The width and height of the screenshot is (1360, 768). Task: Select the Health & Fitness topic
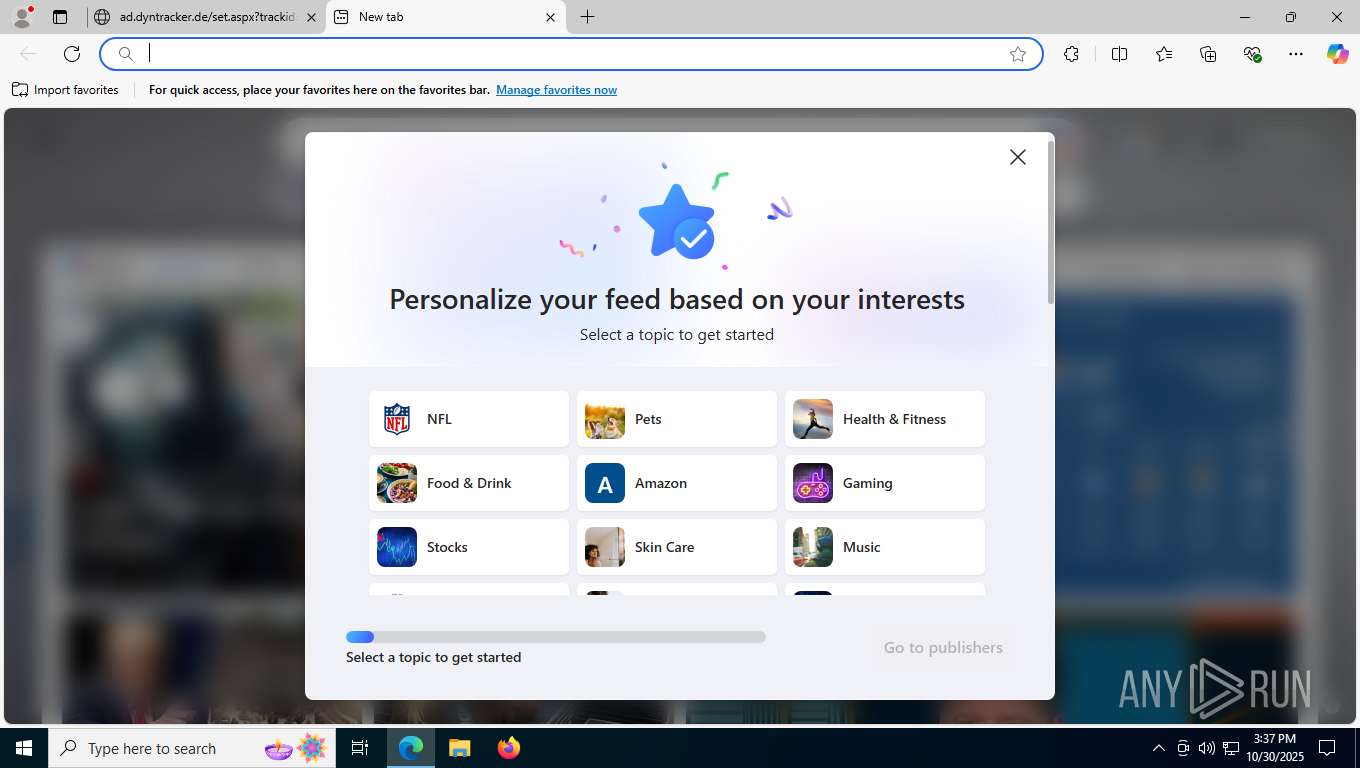coord(885,419)
